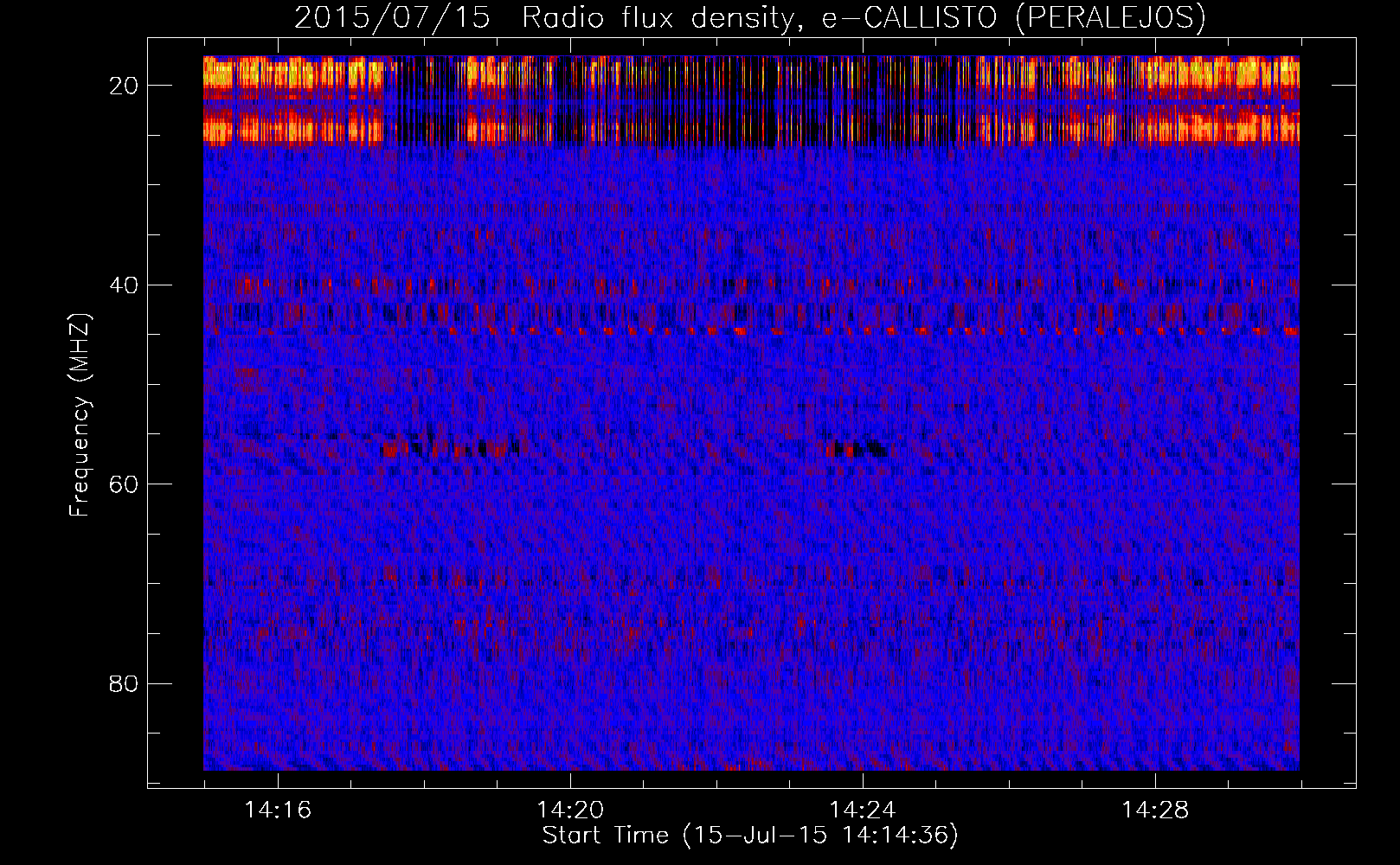Image resolution: width=1400 pixels, height=865 pixels.
Task: Click the frequency tick label "60"
Action: (x=125, y=484)
